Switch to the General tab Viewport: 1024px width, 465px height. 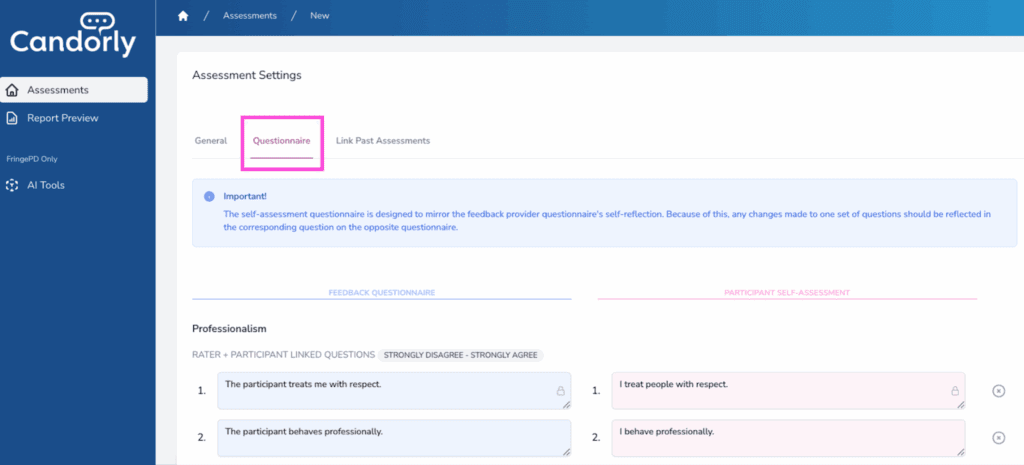coord(210,141)
